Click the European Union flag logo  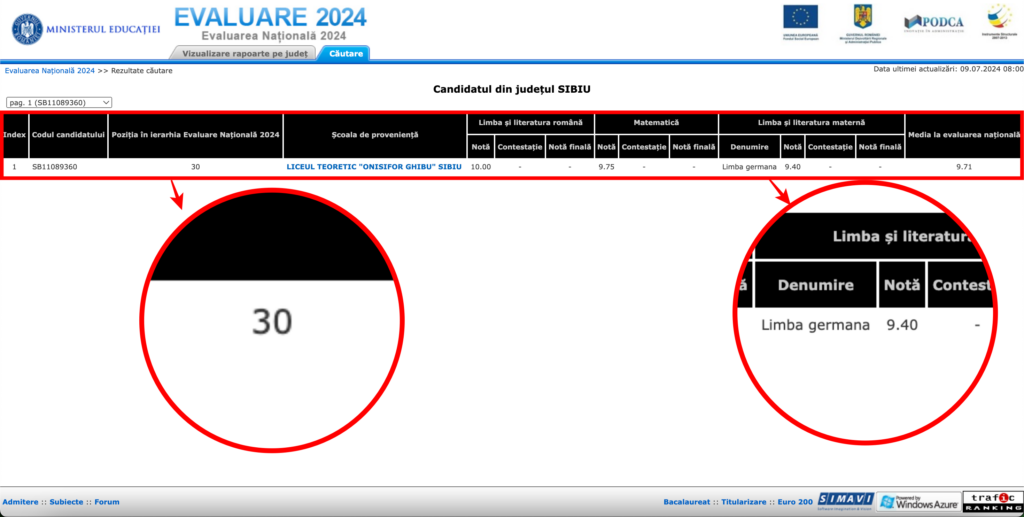(x=800, y=17)
